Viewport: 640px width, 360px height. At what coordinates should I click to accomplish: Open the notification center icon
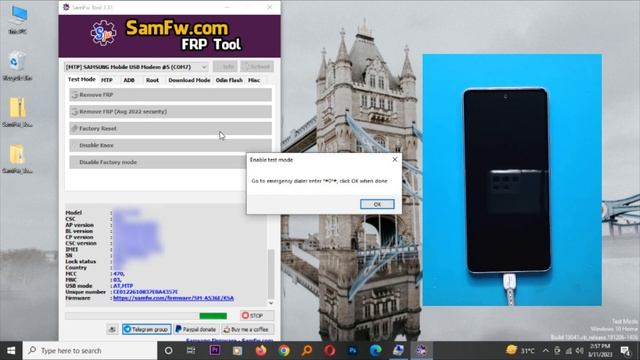[x=625, y=351]
